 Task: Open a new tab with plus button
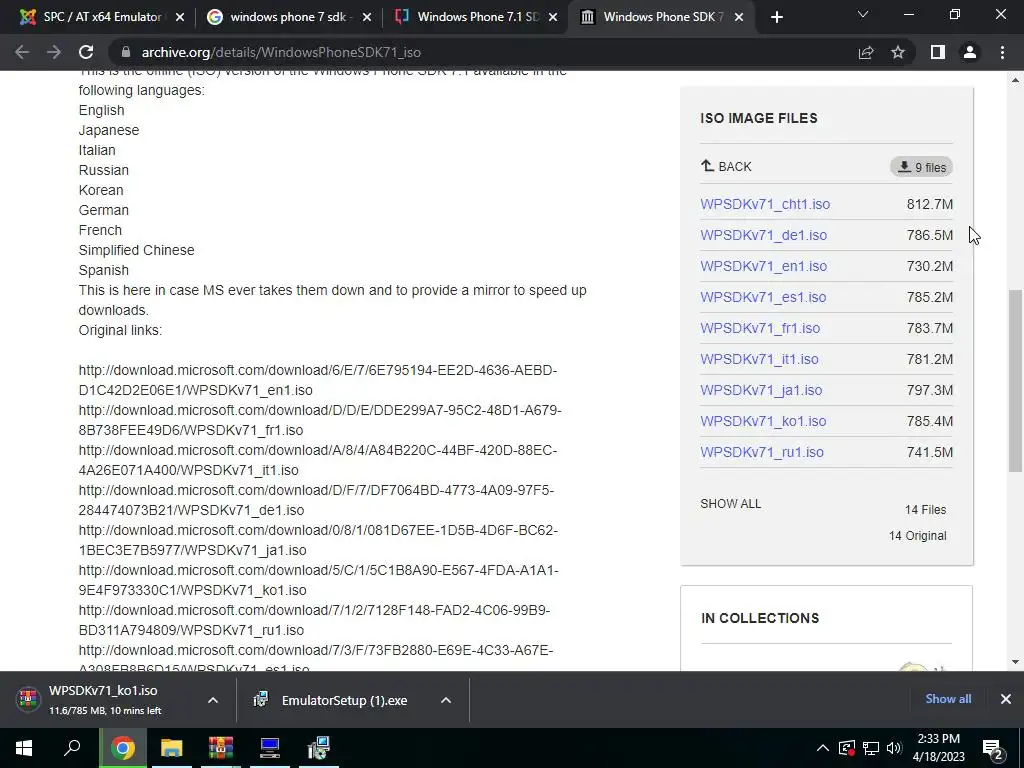[776, 18]
